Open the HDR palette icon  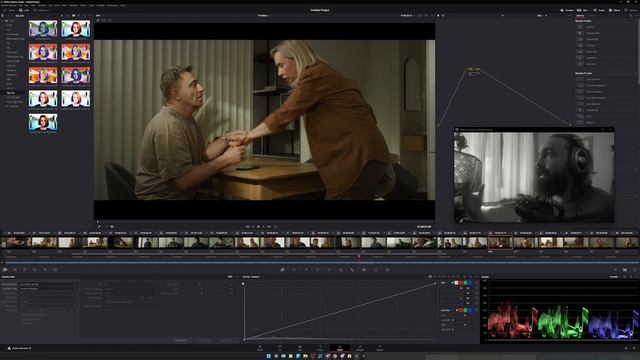(x=35, y=269)
